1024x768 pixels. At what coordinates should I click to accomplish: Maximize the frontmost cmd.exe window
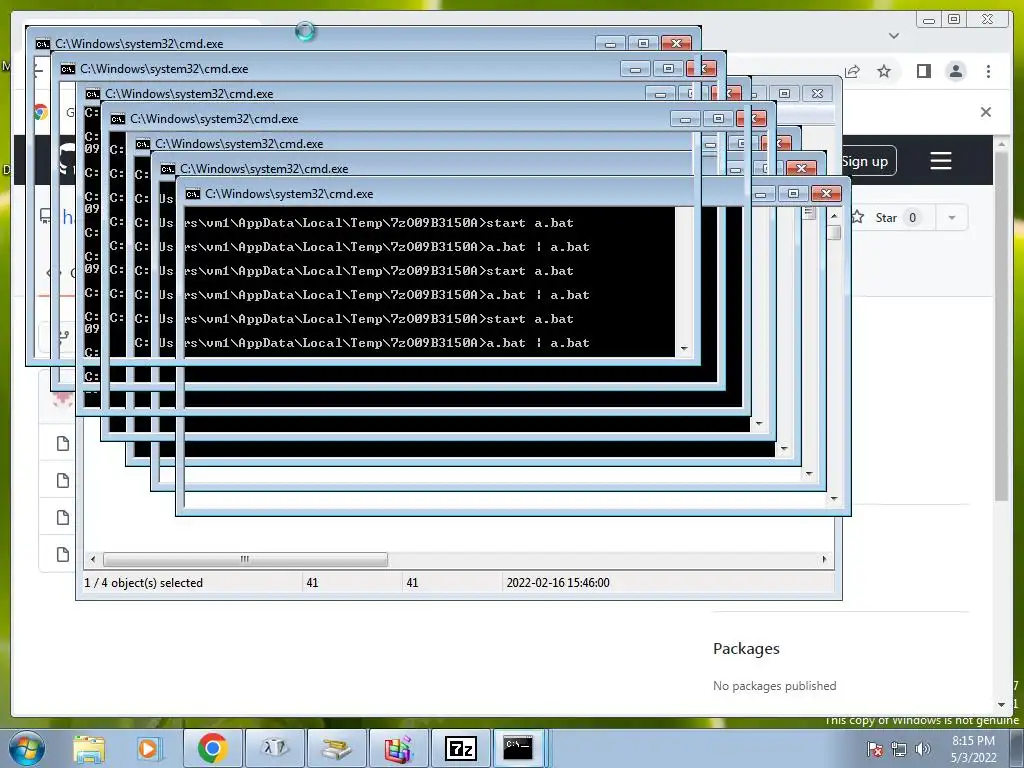click(793, 194)
